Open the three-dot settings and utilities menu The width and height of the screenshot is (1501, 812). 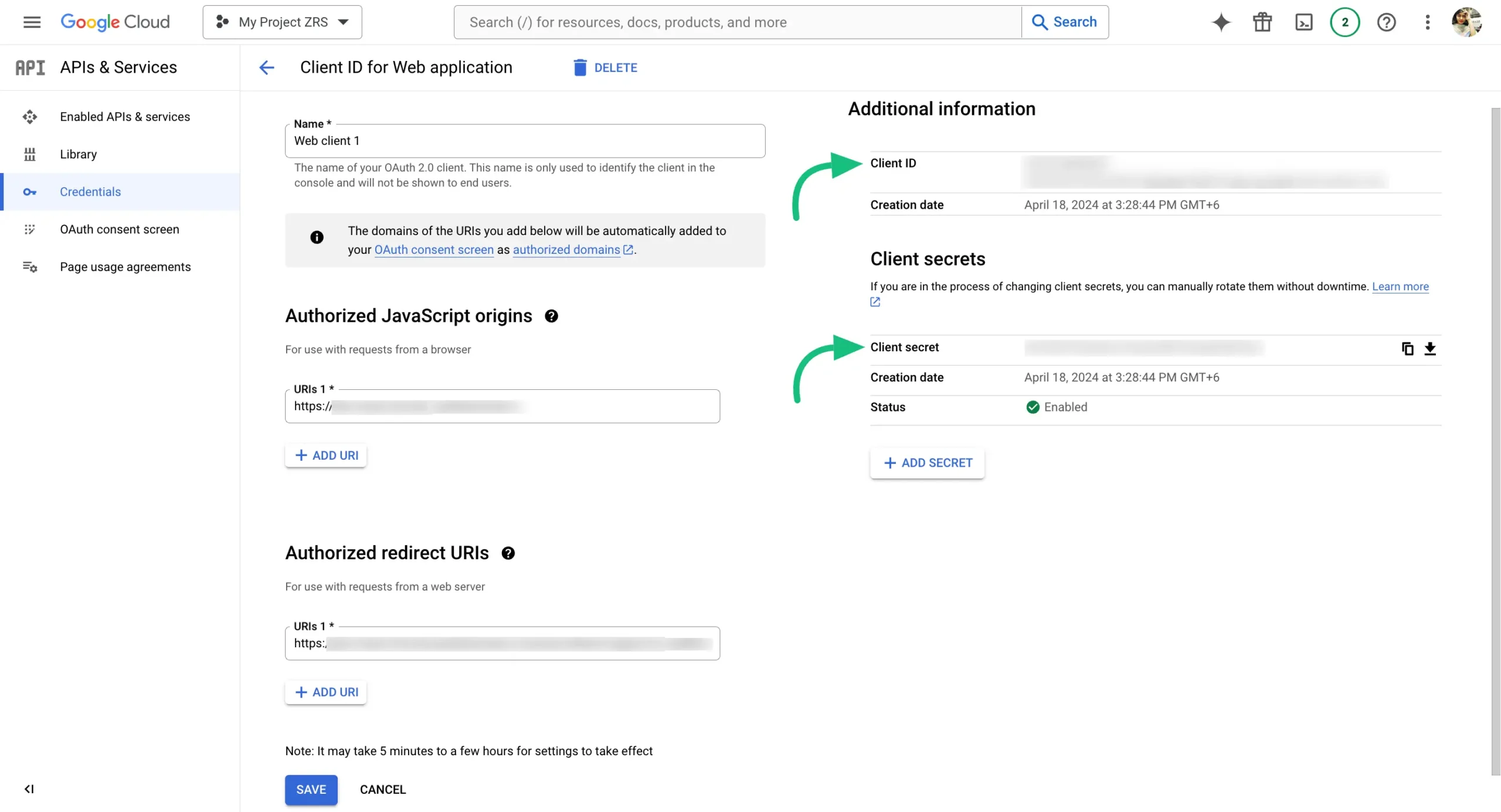point(1427,22)
